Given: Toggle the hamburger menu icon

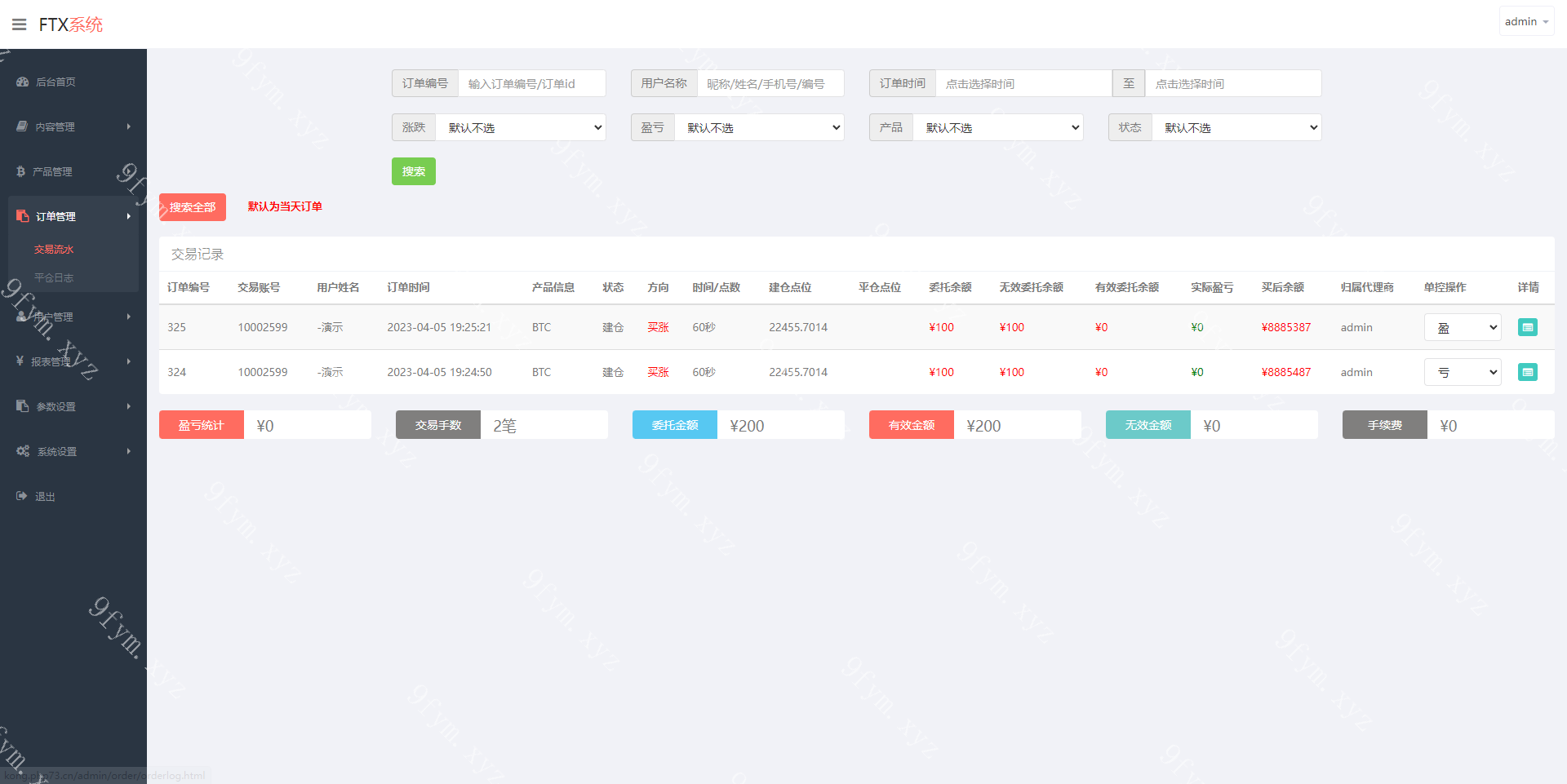Looking at the screenshot, I should tap(20, 24).
